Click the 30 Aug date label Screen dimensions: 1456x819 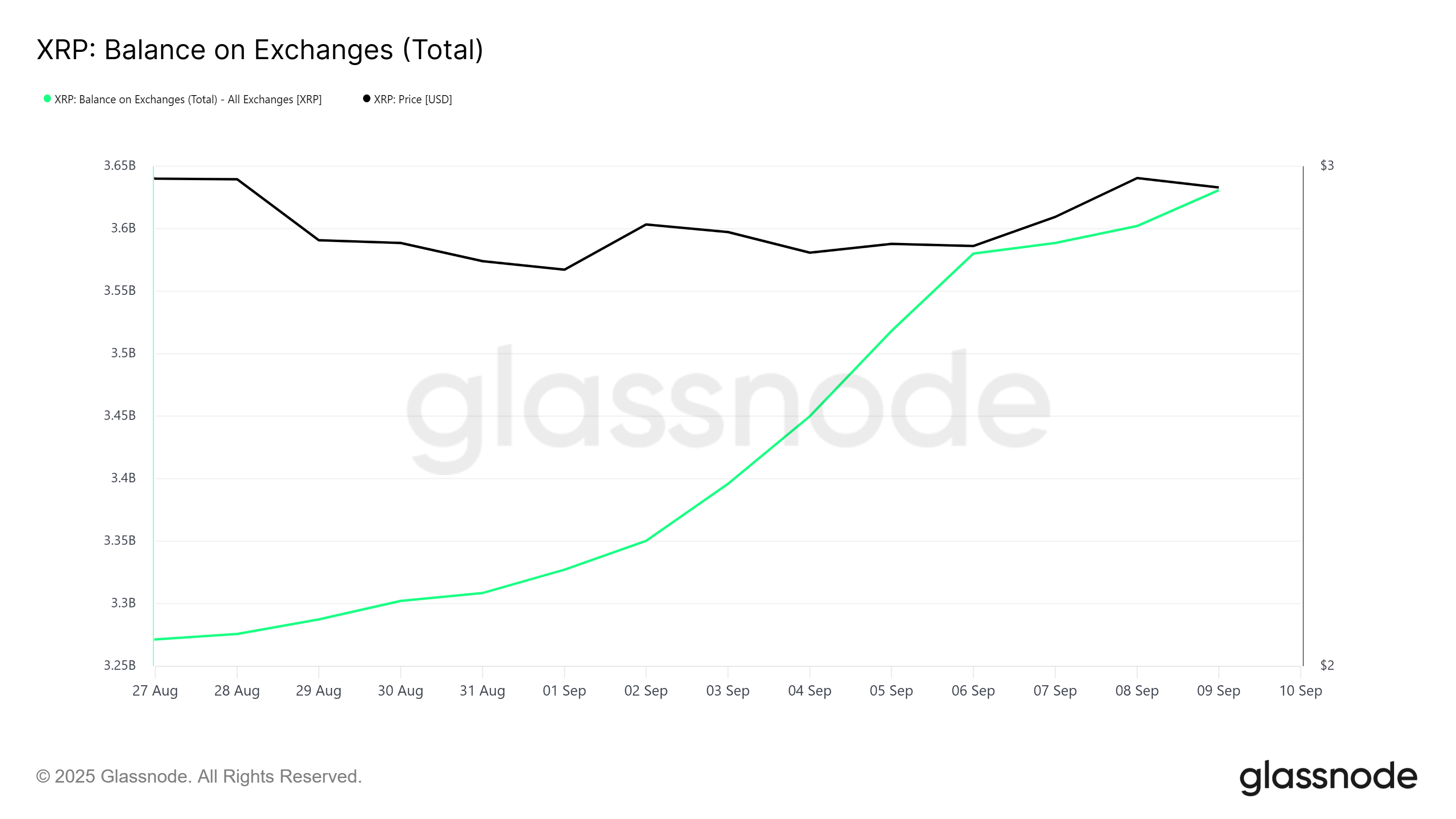pyautogui.click(x=400, y=691)
